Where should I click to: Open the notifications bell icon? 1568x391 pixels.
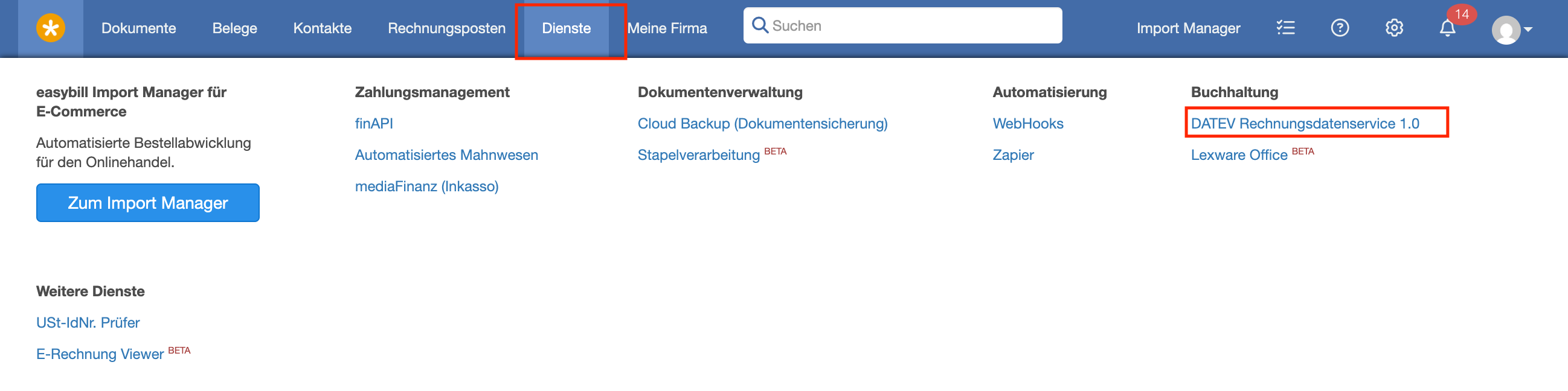point(1447,28)
